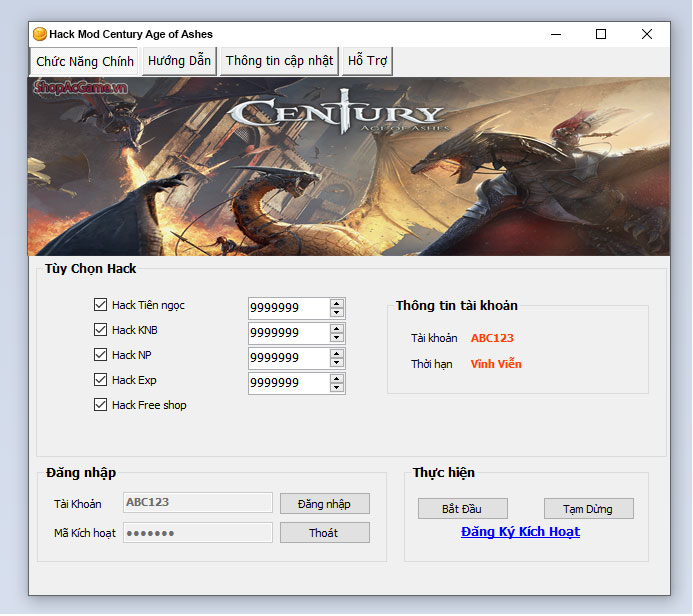Switch to the Hướng Dẫn tab
The image size is (693, 616).
click(x=179, y=61)
